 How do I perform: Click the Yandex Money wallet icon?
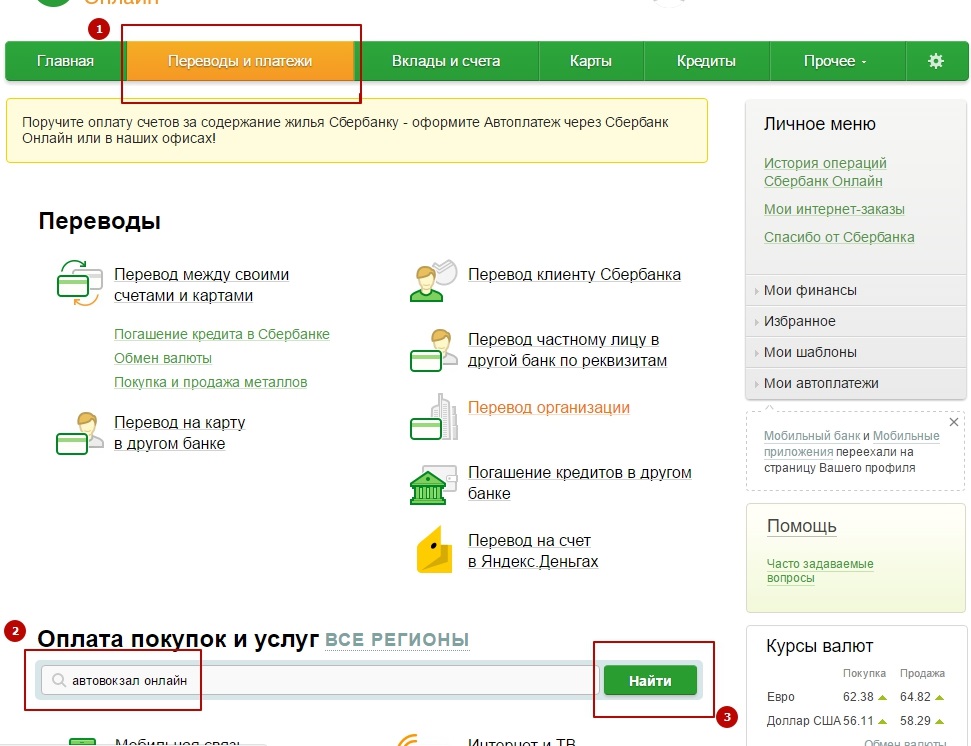[x=435, y=550]
